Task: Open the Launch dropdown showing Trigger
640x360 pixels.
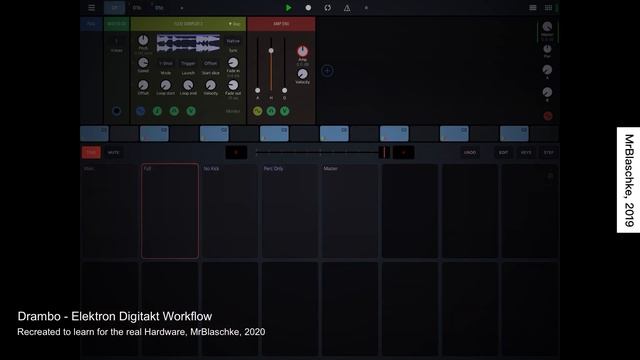Action: coord(188,64)
